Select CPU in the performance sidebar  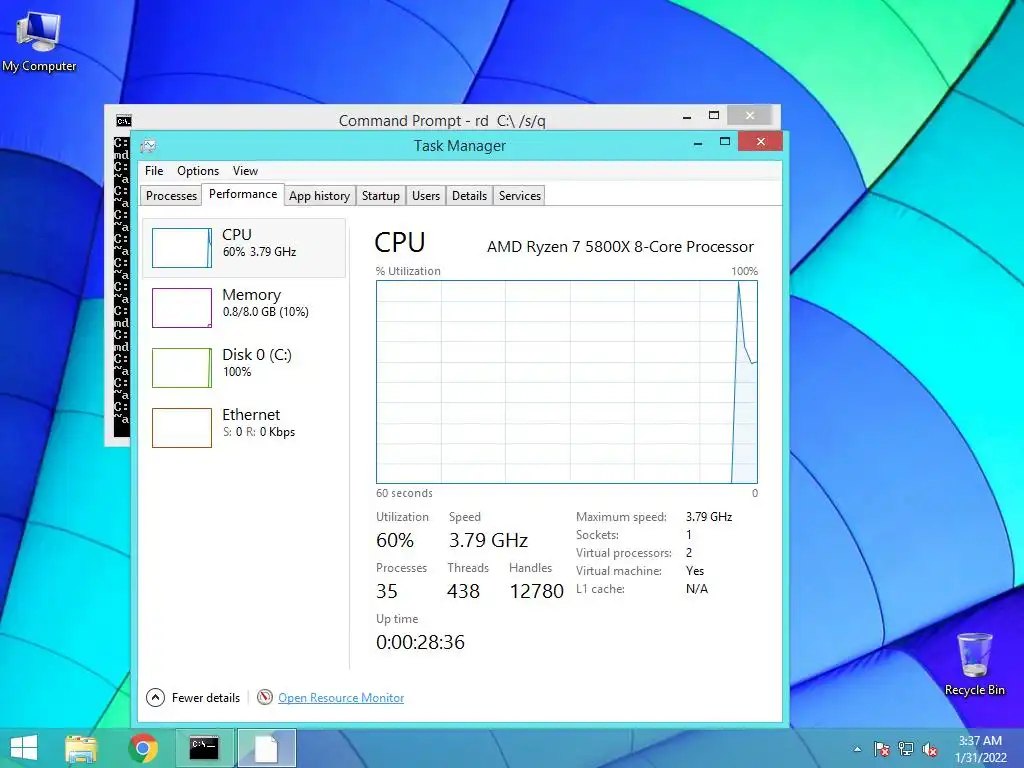244,248
